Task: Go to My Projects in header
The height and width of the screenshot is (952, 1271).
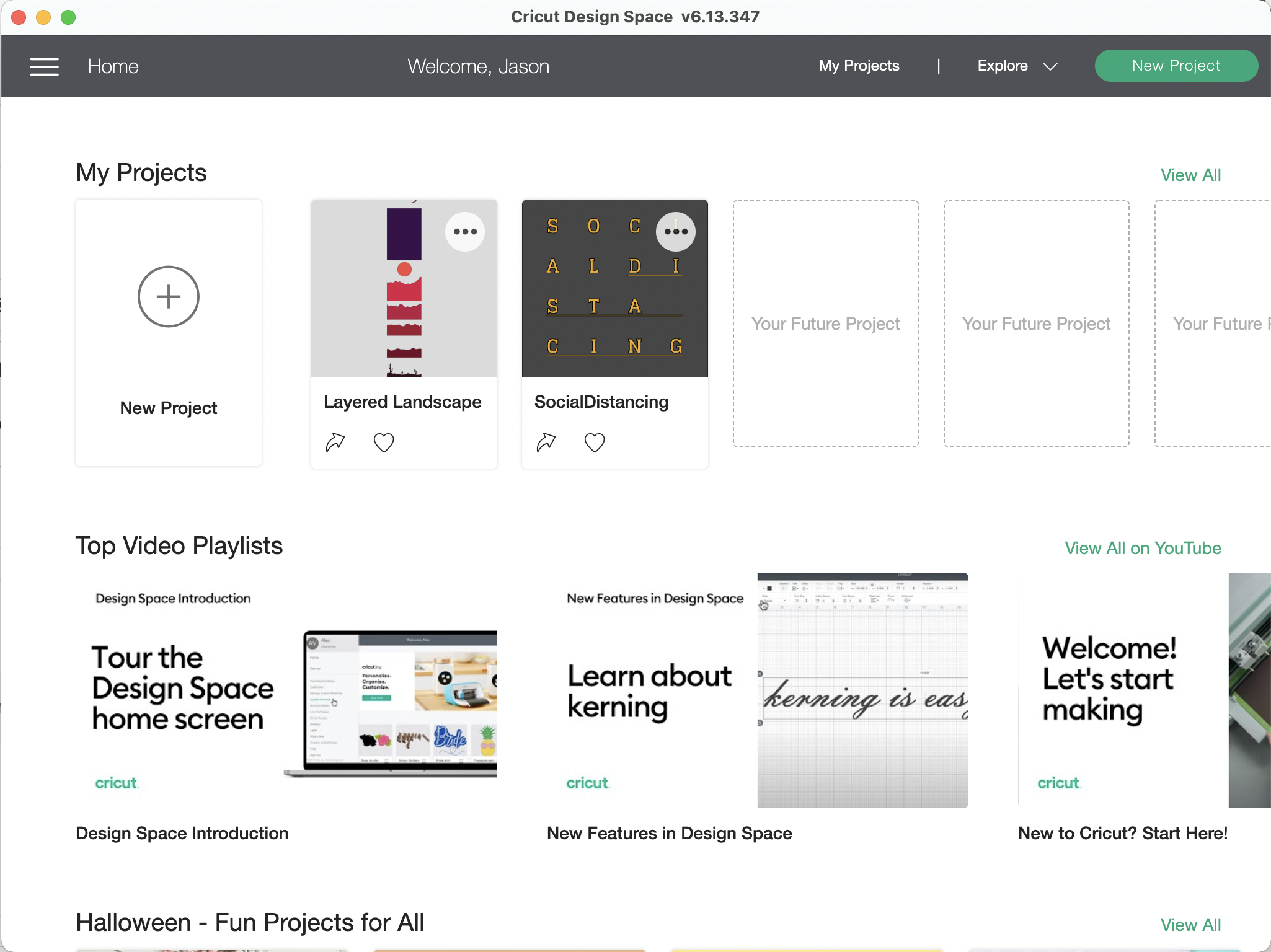Action: click(x=859, y=66)
